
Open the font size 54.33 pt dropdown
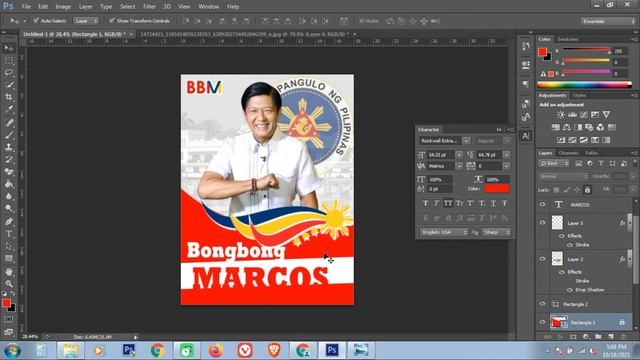point(459,155)
